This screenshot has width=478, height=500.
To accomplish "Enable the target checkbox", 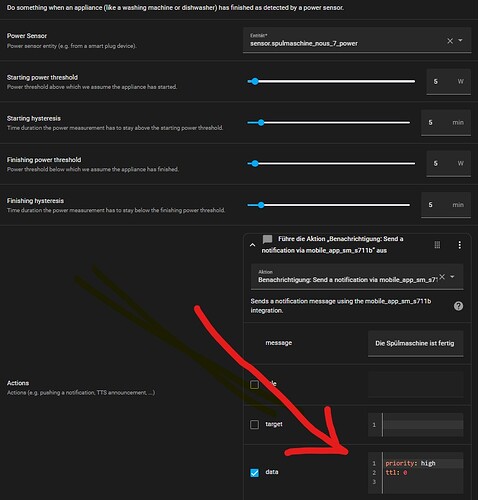I will click(254, 424).
